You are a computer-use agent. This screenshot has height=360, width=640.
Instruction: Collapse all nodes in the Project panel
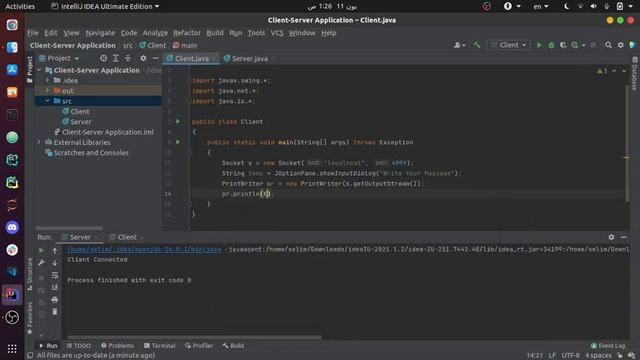click(128, 58)
